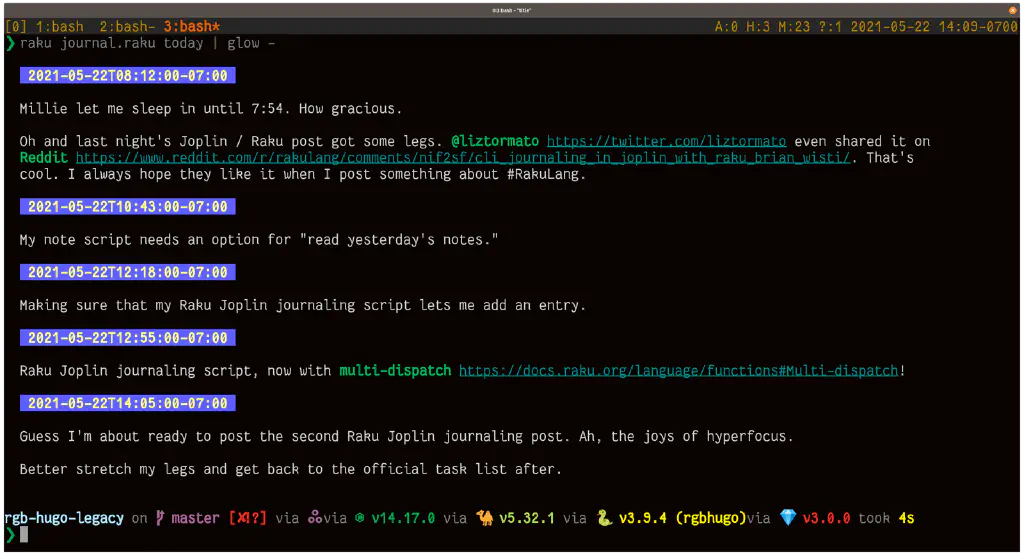Click the Ruby gem icon
Screen dimensions: 1024x556
788,518
